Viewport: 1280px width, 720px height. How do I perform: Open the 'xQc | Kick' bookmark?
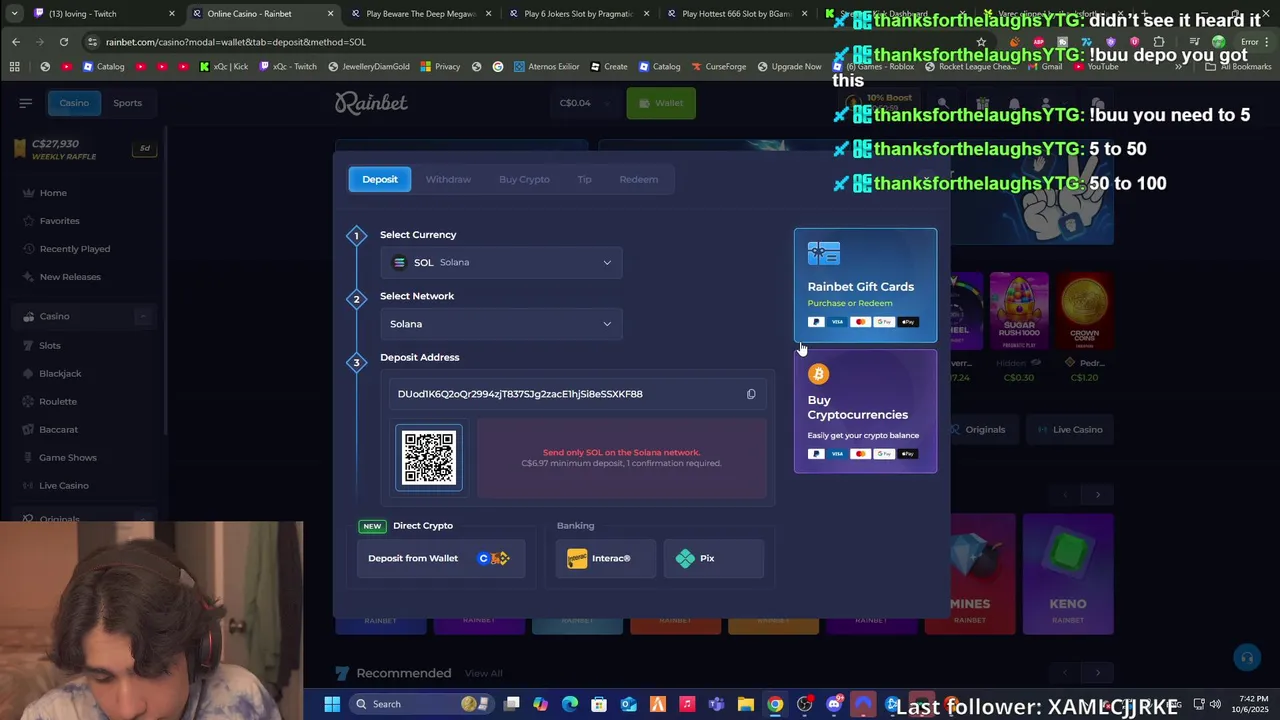224,67
